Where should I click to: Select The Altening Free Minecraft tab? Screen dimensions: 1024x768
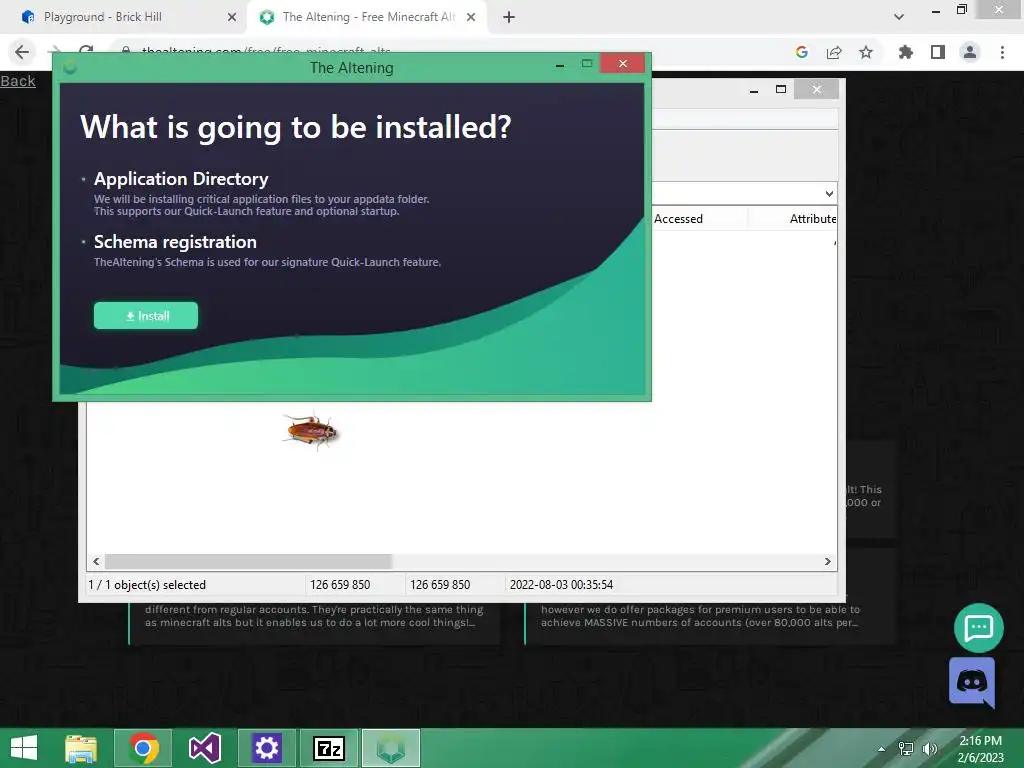tap(368, 17)
